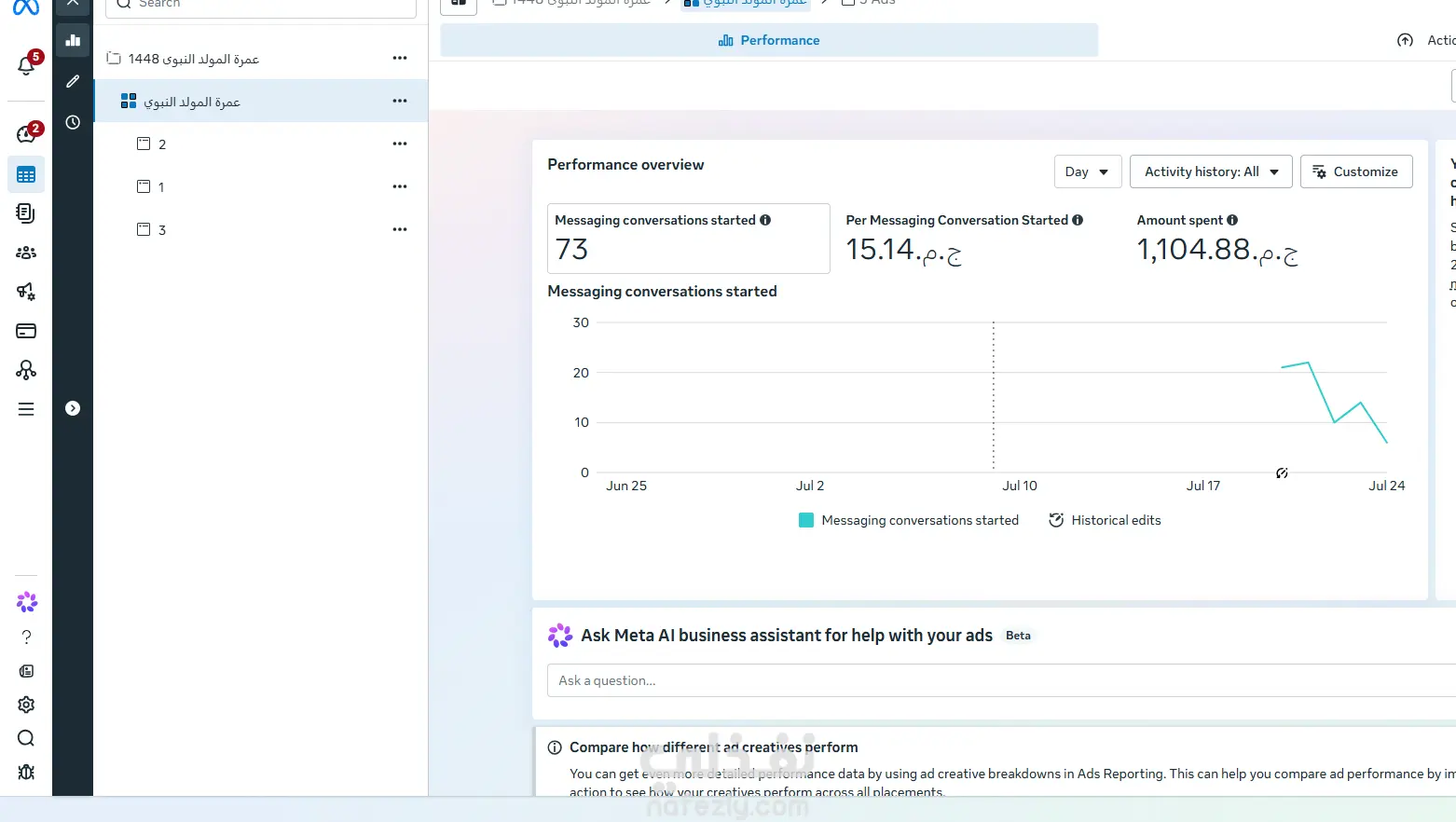This screenshot has height=822, width=1456.
Task: Launch the Meta AI assistant icon in left rail
Action: (x=26, y=602)
